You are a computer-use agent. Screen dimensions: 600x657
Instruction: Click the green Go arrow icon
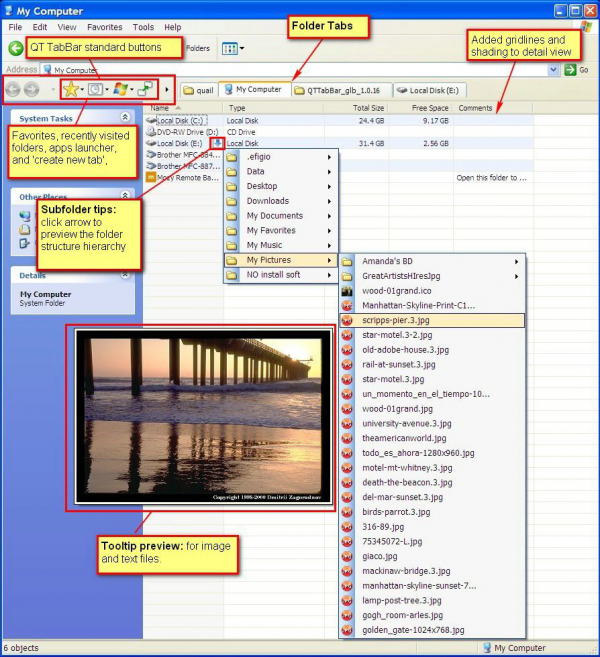570,70
